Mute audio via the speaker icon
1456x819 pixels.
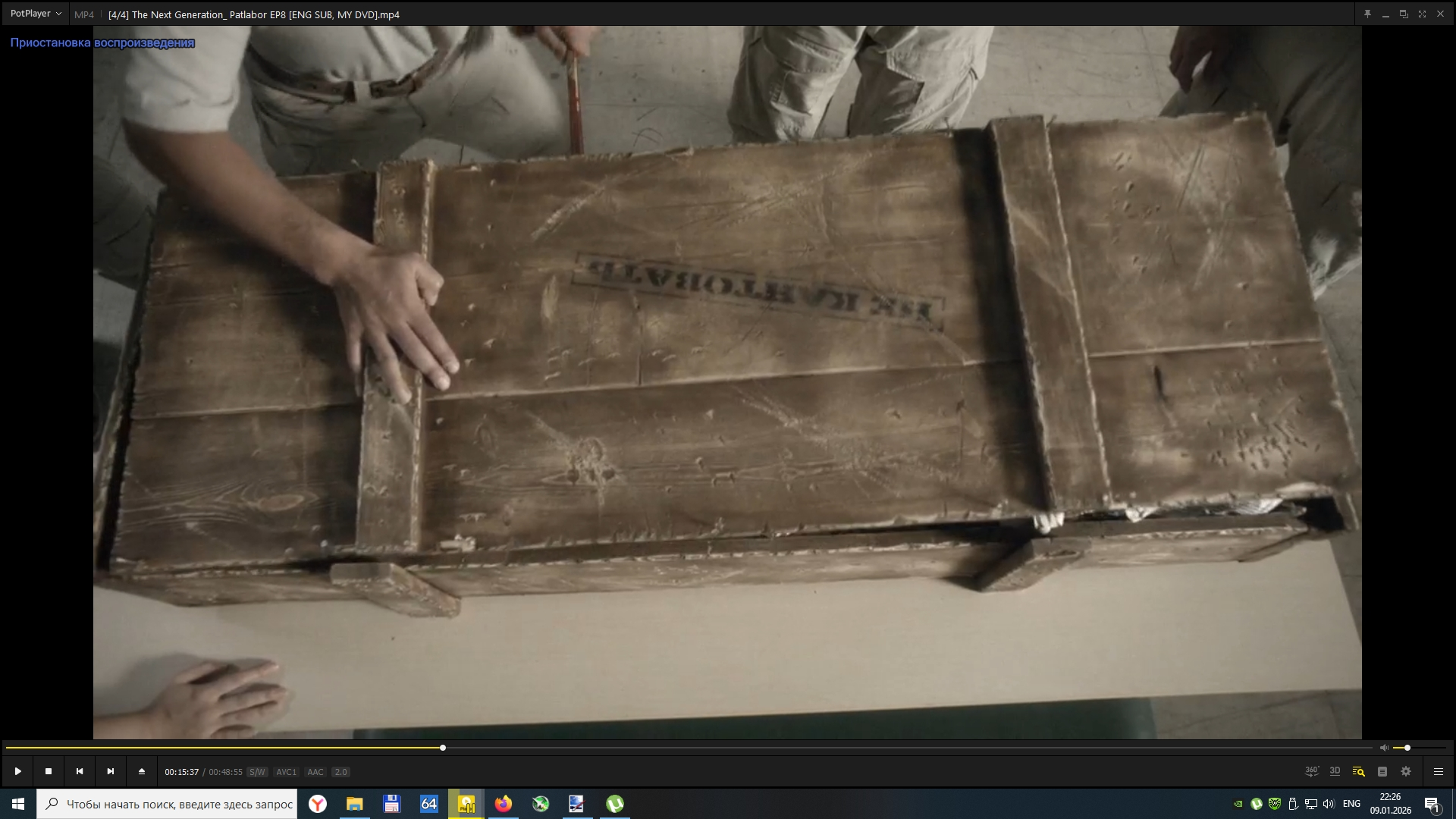[1384, 748]
